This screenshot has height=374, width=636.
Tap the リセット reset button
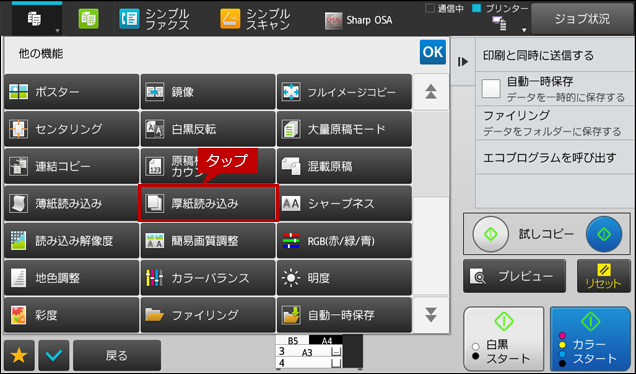coord(604,276)
